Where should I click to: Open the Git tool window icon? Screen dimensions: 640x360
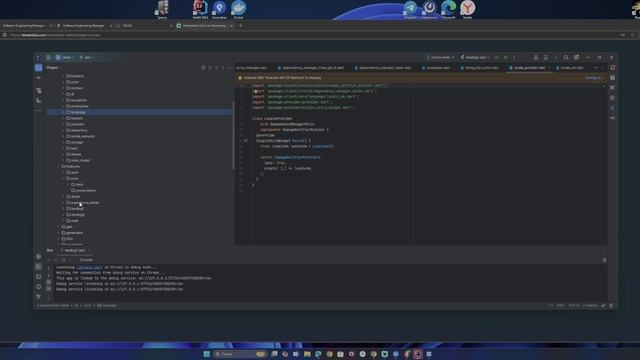(39, 297)
